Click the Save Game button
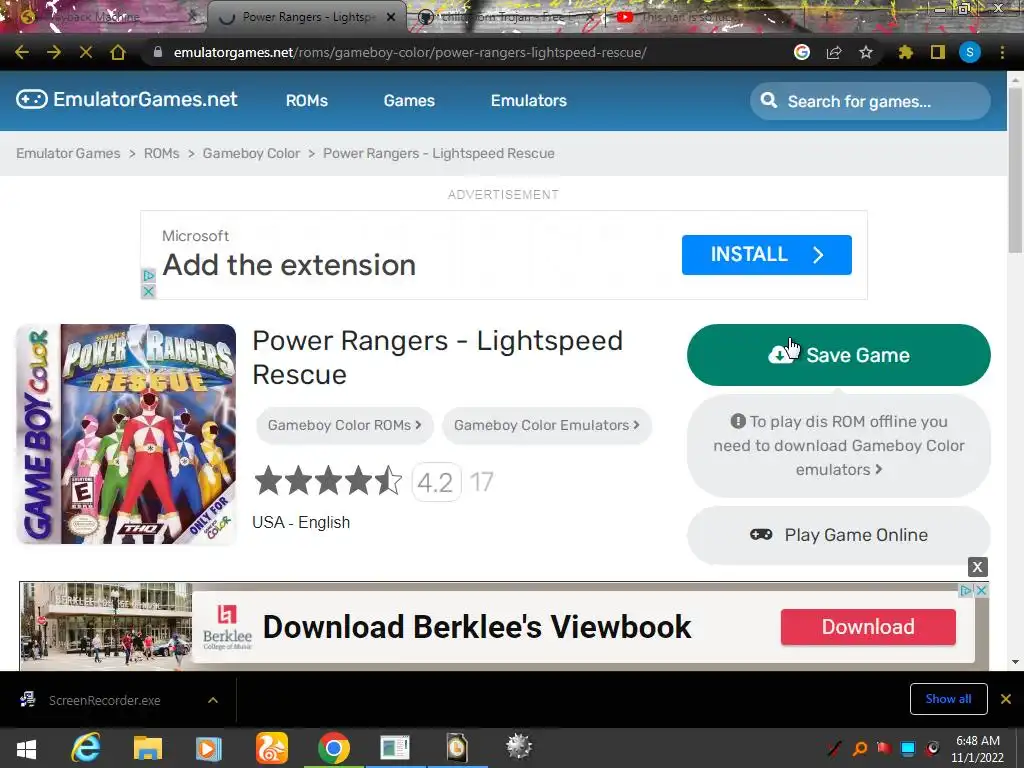Viewport: 1024px width, 768px height. (839, 355)
